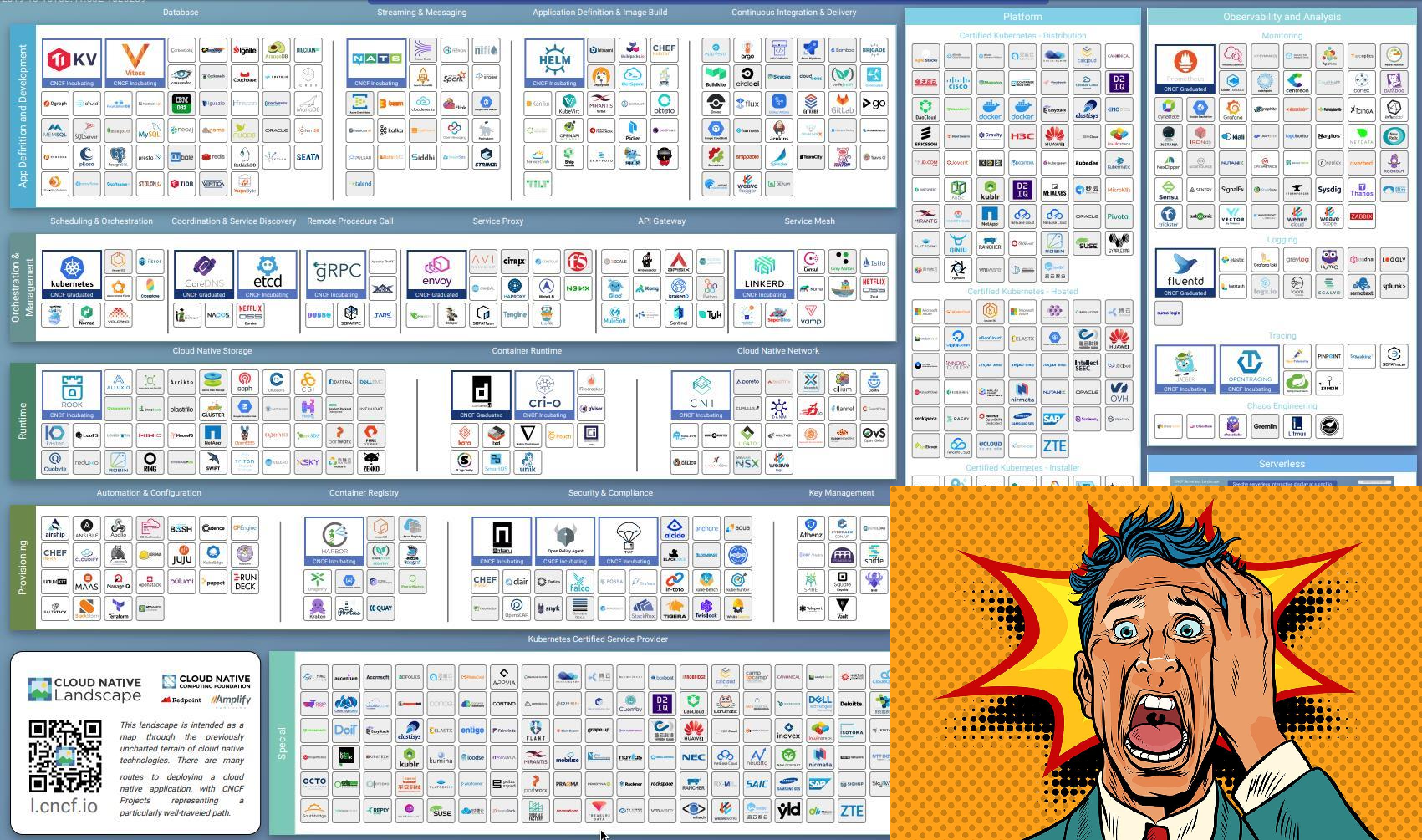This screenshot has width=1422, height=840.
Task: Click the landscape QR code
Action: [x=65, y=756]
